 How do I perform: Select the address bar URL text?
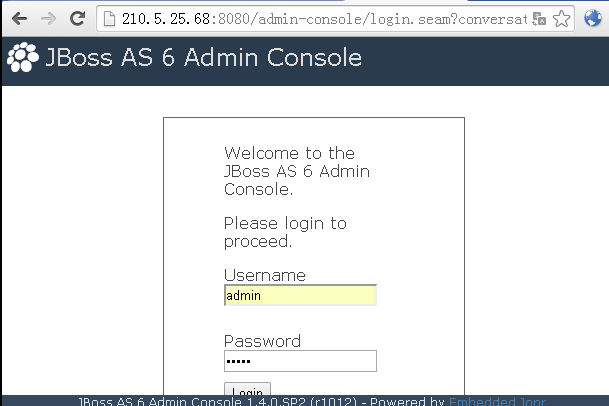[325, 19]
